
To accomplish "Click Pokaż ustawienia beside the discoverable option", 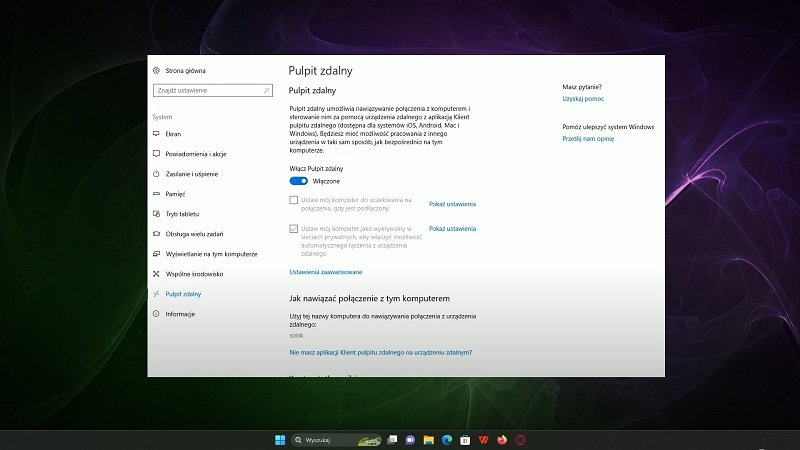I will (x=453, y=229).
